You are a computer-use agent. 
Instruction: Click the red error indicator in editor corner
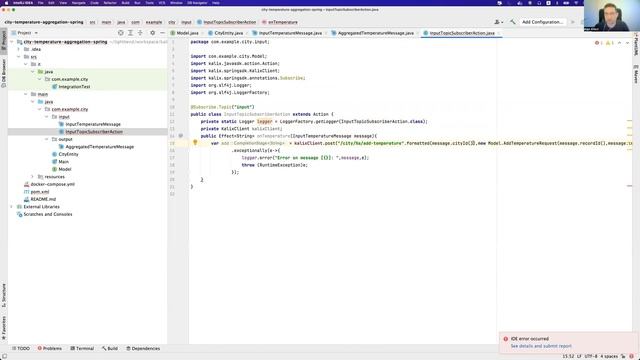[598, 43]
